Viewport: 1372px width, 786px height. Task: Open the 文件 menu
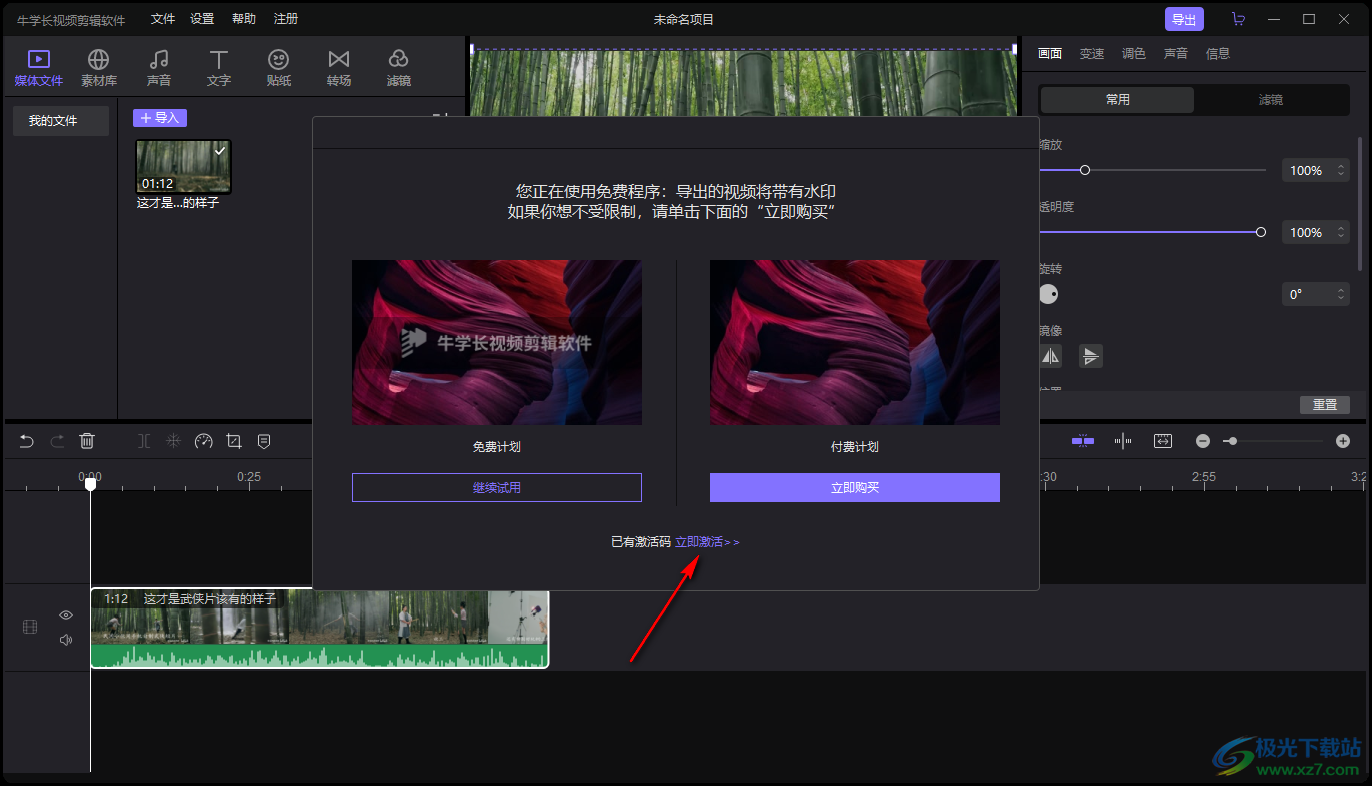point(163,19)
